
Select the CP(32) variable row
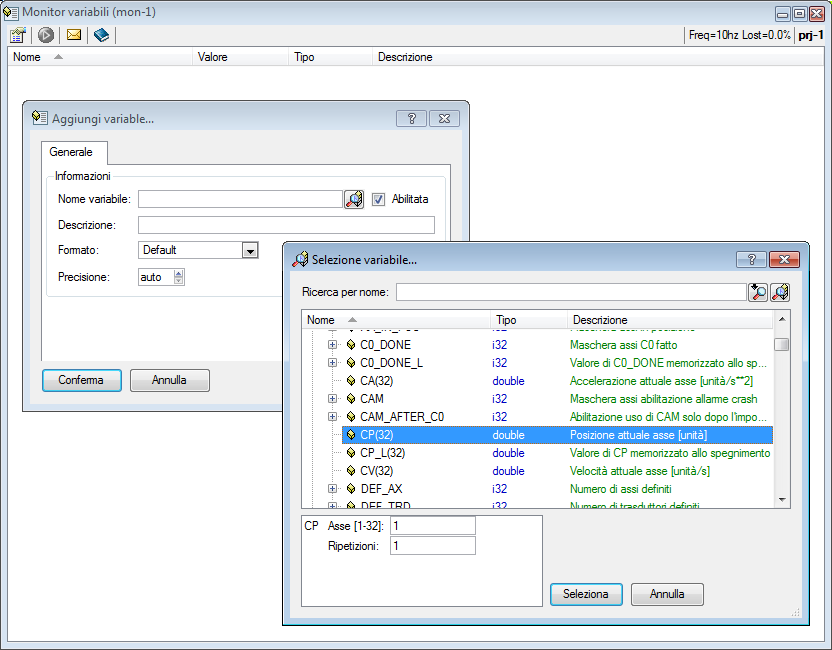coord(557,435)
